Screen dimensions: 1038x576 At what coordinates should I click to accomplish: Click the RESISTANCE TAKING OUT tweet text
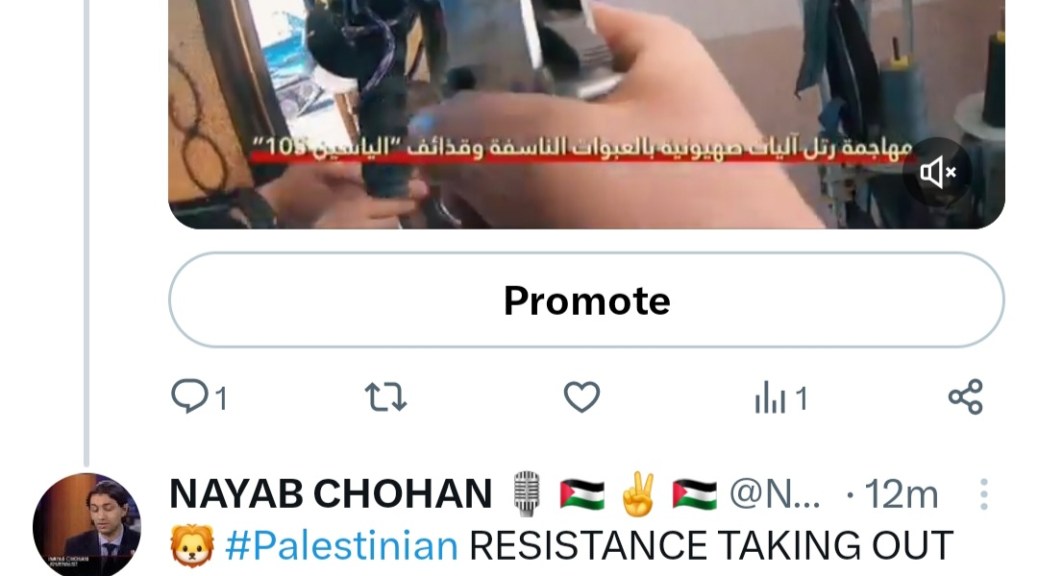pos(711,546)
